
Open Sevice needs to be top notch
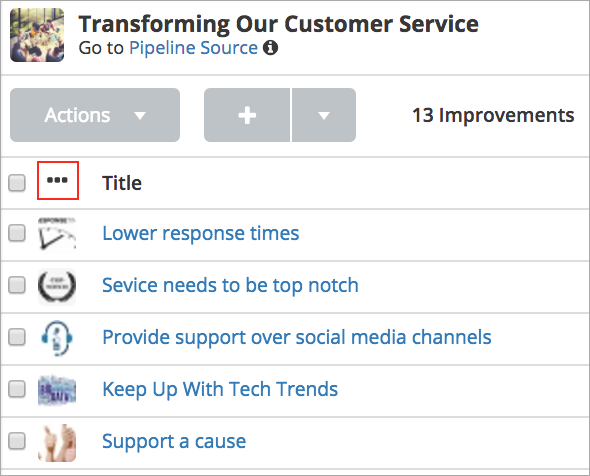(230, 285)
